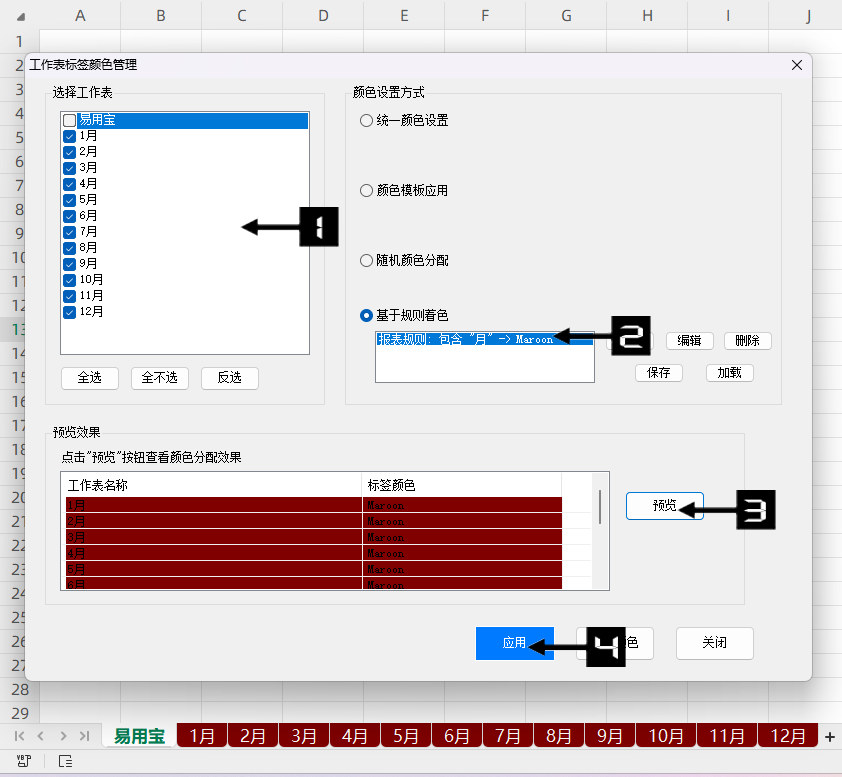The height and width of the screenshot is (777, 842).
Task: Click the status bar accessibility icon
Action: coord(65,762)
